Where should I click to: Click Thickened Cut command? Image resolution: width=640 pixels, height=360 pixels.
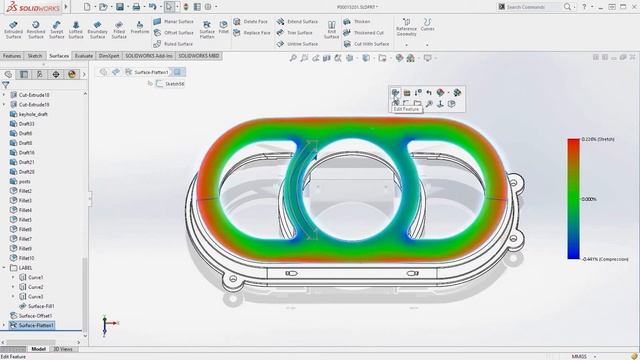point(364,33)
